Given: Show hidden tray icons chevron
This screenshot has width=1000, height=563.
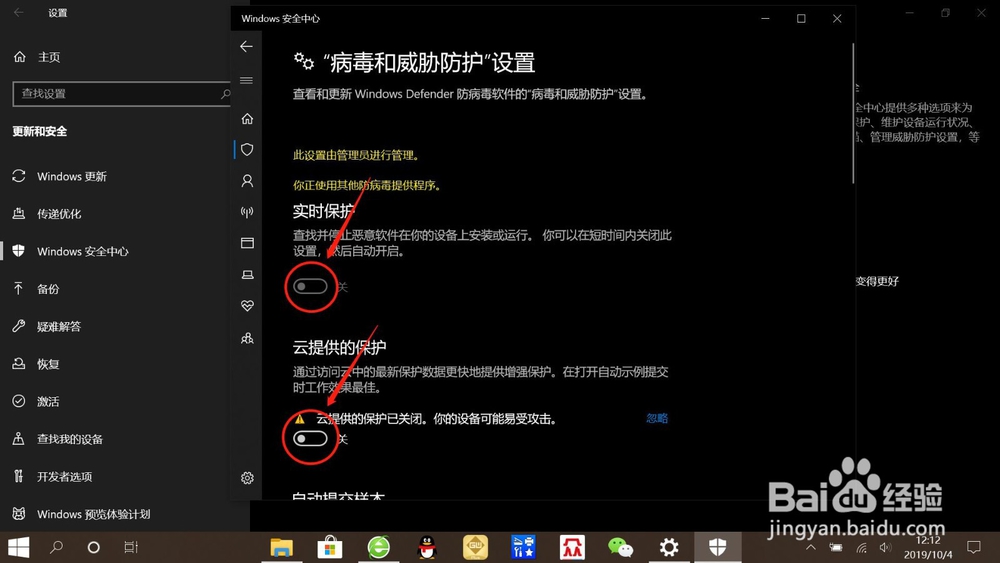Looking at the screenshot, I should pos(811,547).
